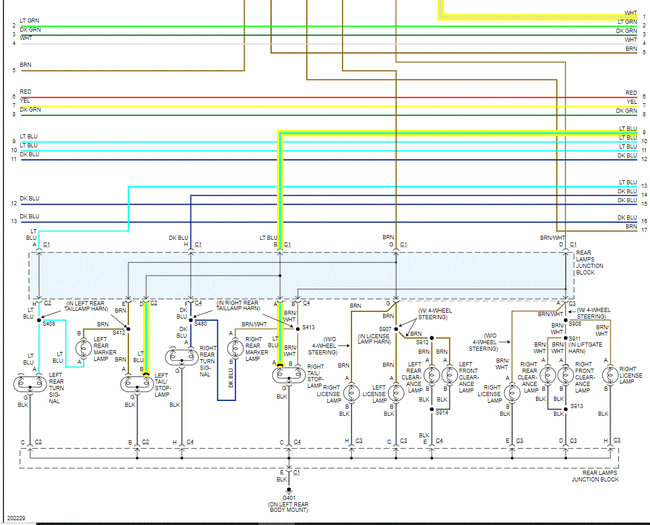Screen dimensions: 650x525
Task: Click the right rear clearance lamp symbol
Action: [x=548, y=375]
